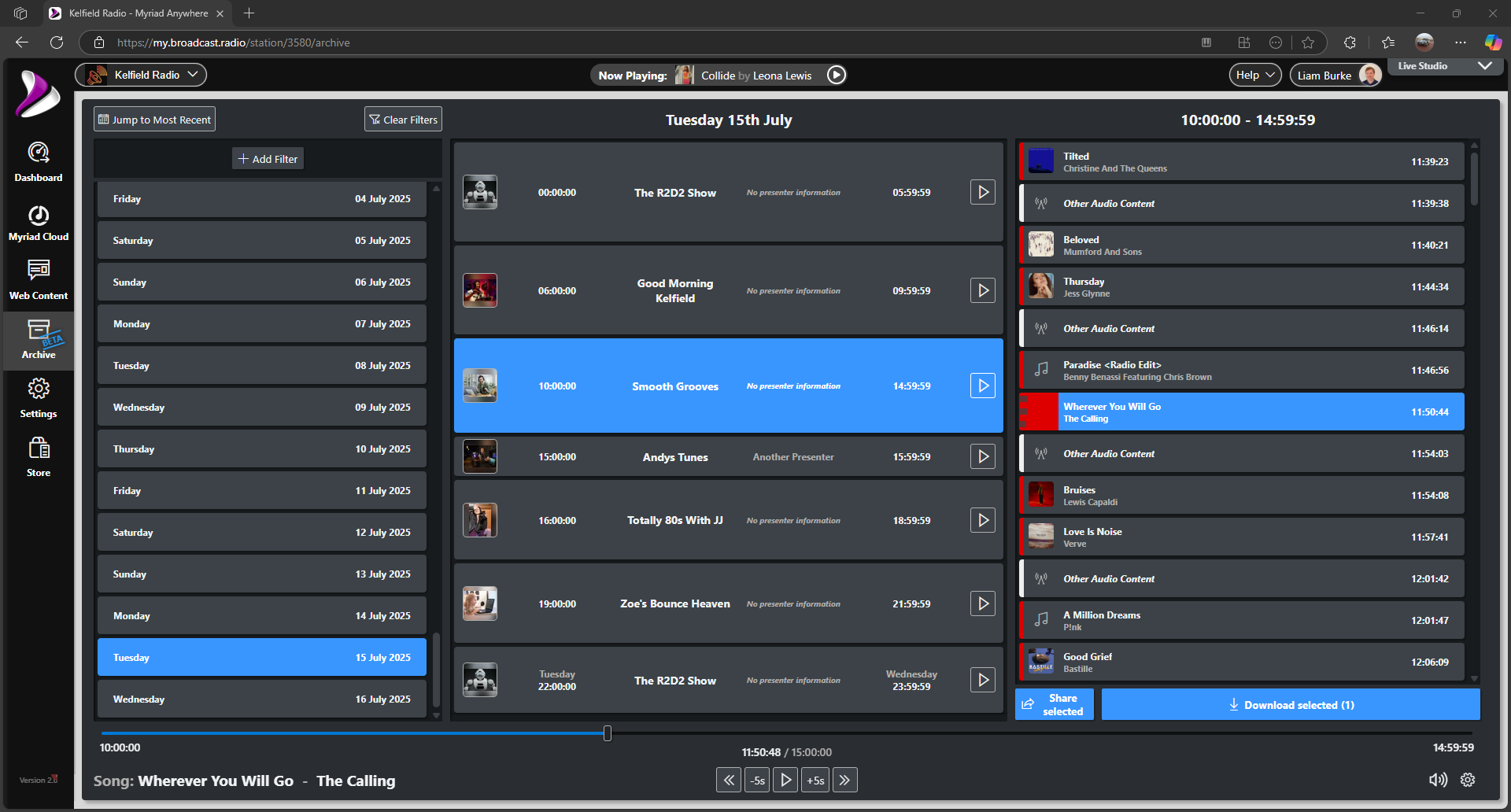
Task: Play the live Now Playing stream
Action: tap(837, 75)
